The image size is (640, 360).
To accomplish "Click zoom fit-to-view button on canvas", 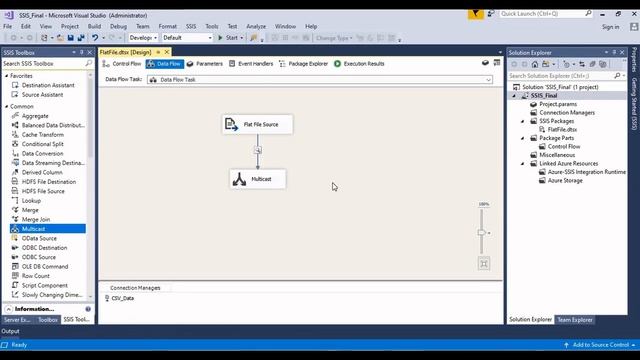I will (x=484, y=264).
